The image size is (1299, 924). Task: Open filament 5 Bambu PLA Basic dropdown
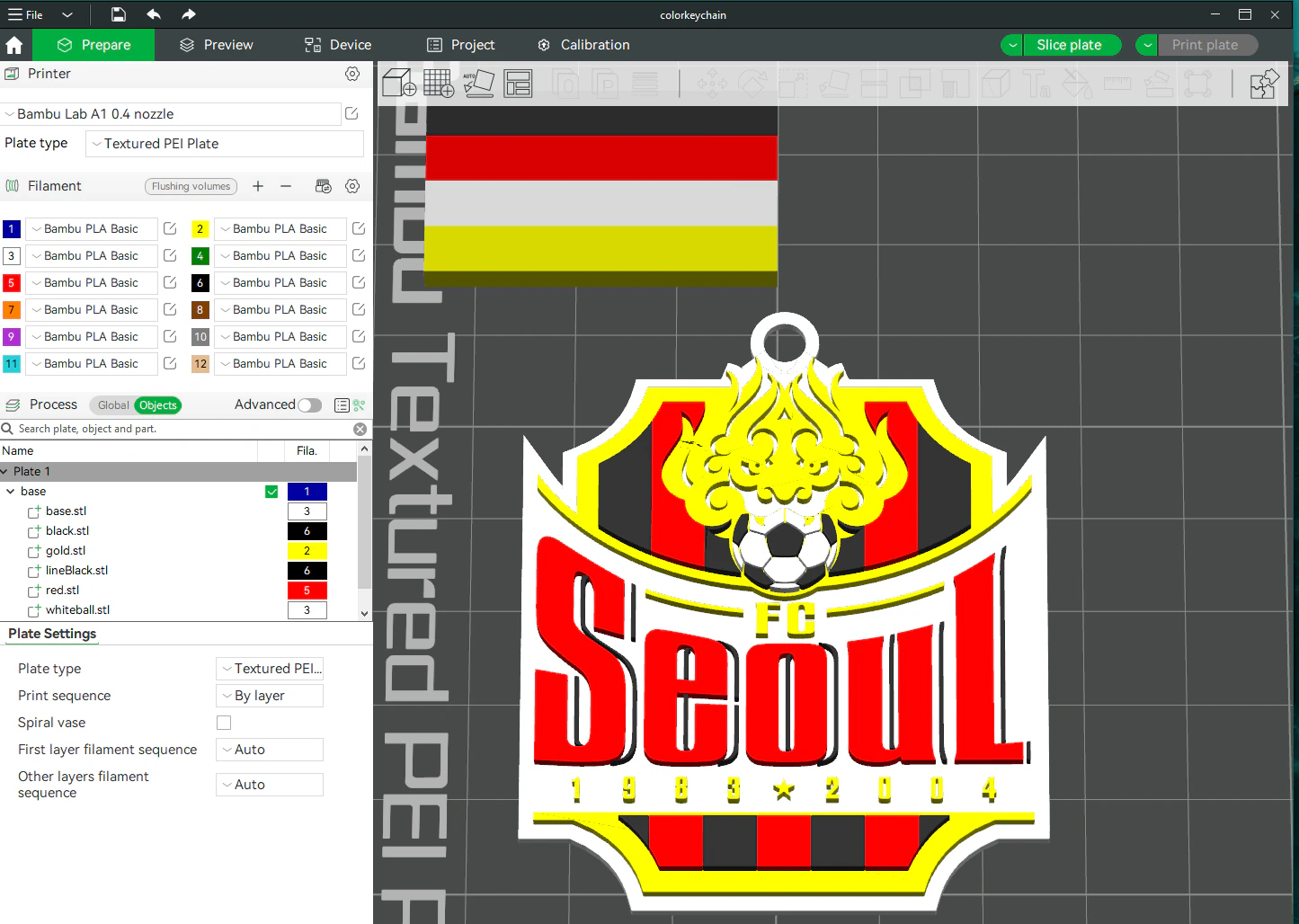pyautogui.click(x=92, y=283)
